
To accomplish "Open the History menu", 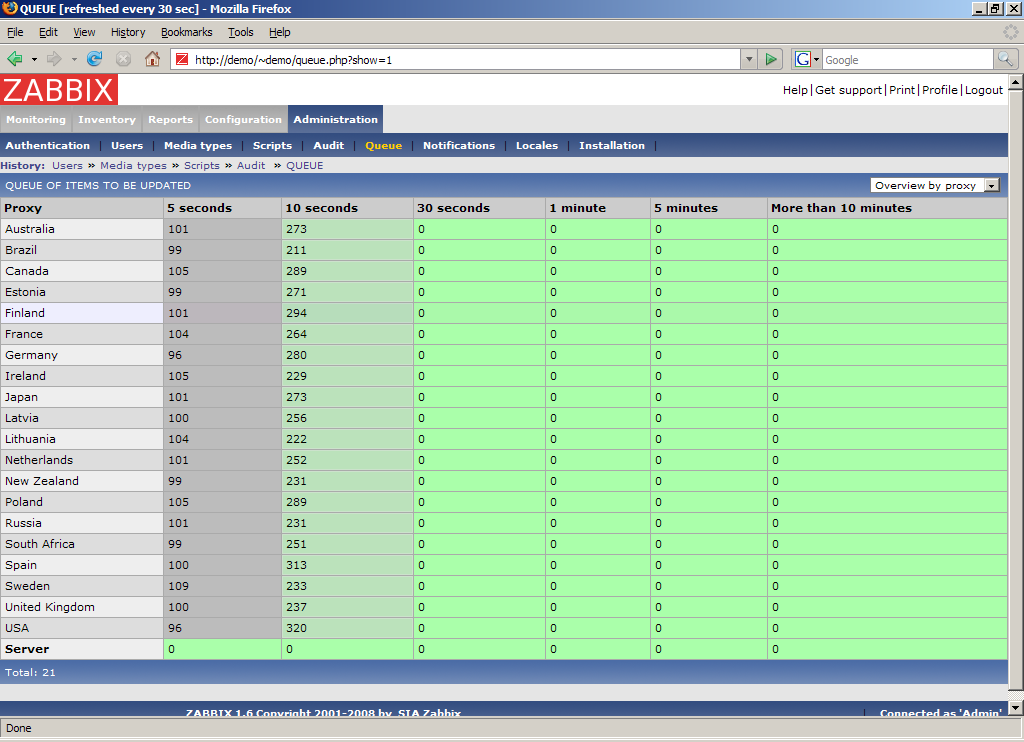I will 128,32.
